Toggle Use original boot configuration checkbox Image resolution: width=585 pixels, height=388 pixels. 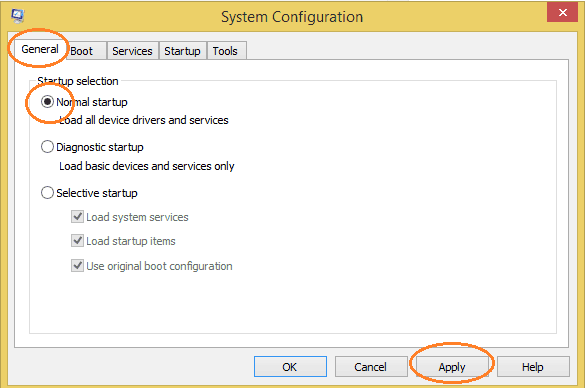coord(77,266)
